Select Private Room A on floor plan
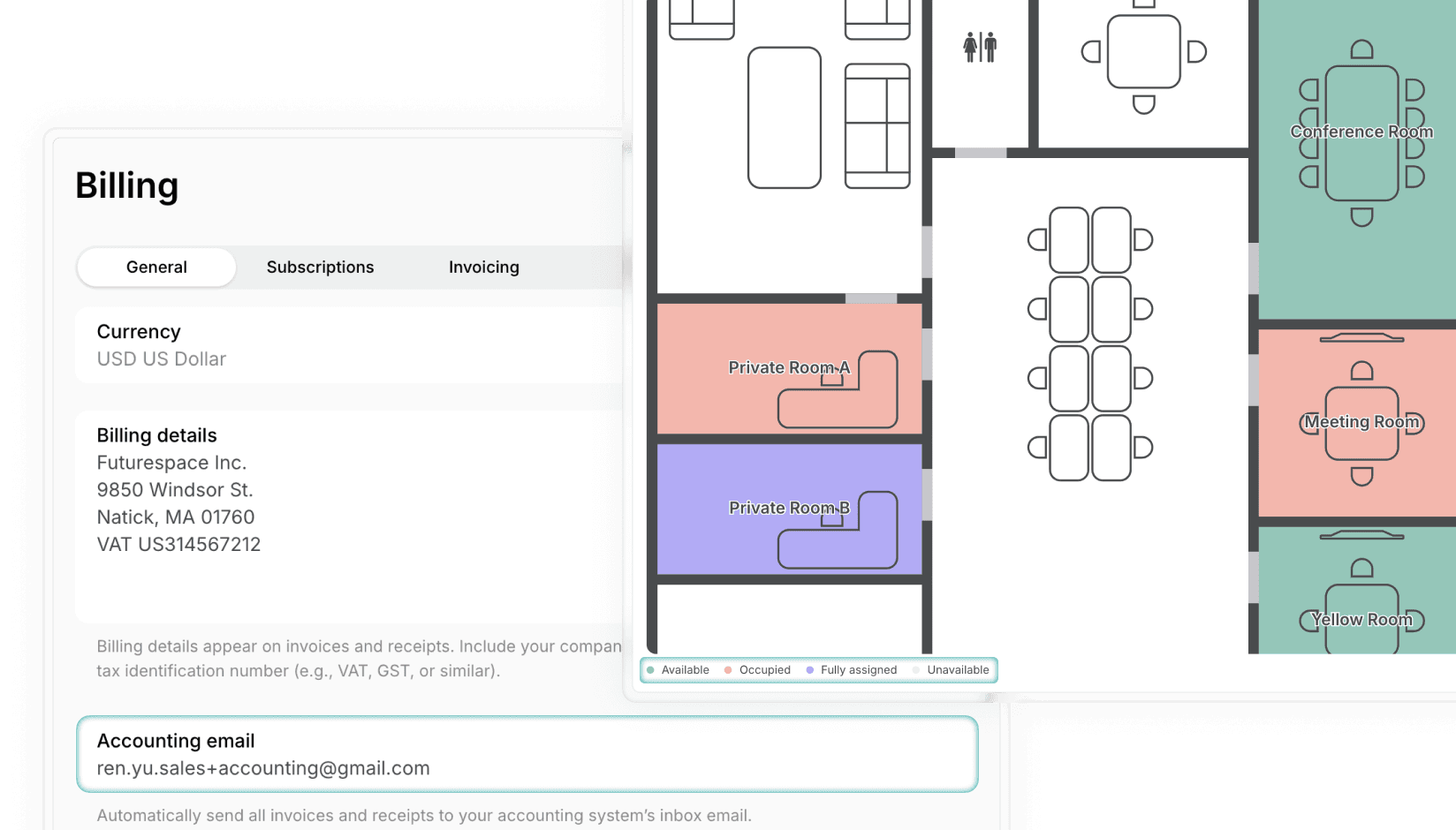1456x830 pixels. [x=789, y=368]
